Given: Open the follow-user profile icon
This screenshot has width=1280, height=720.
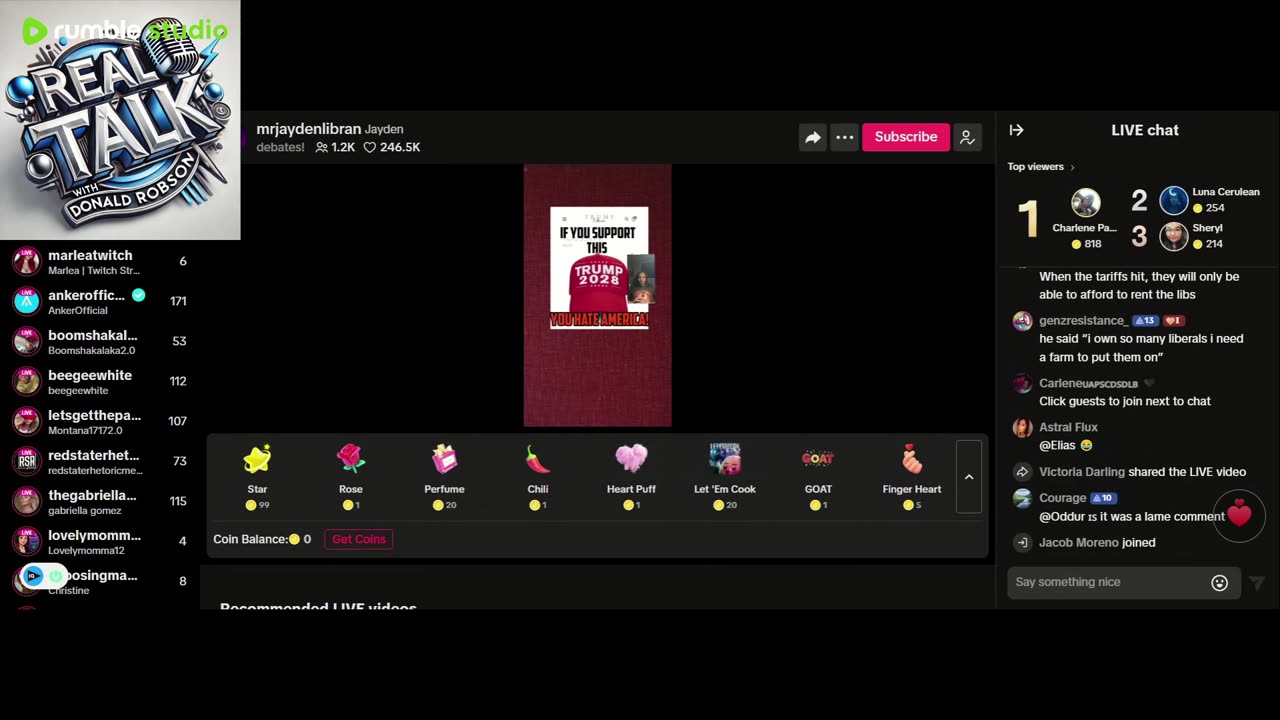Looking at the screenshot, I should coord(967,137).
